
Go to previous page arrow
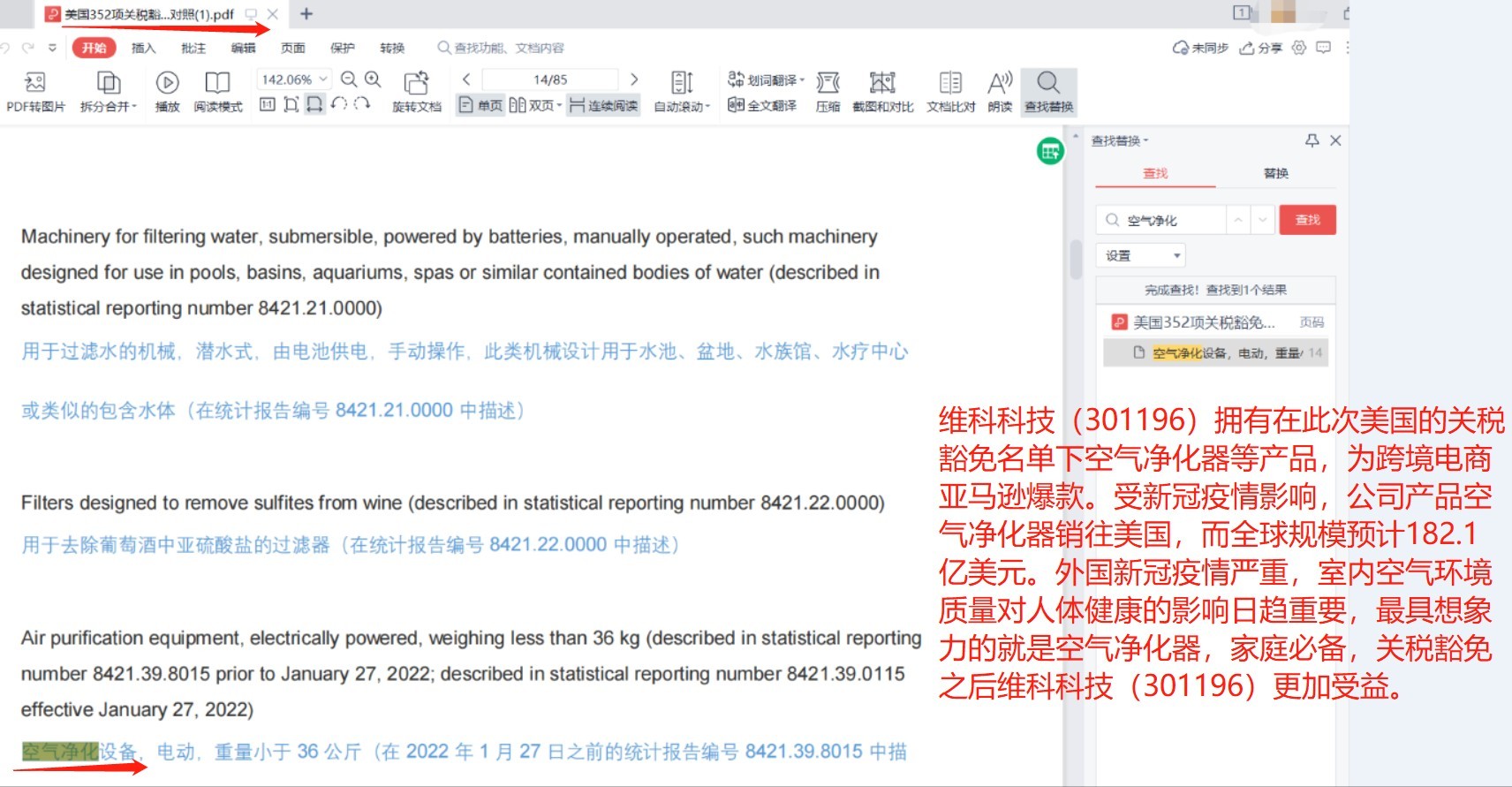tap(466, 79)
